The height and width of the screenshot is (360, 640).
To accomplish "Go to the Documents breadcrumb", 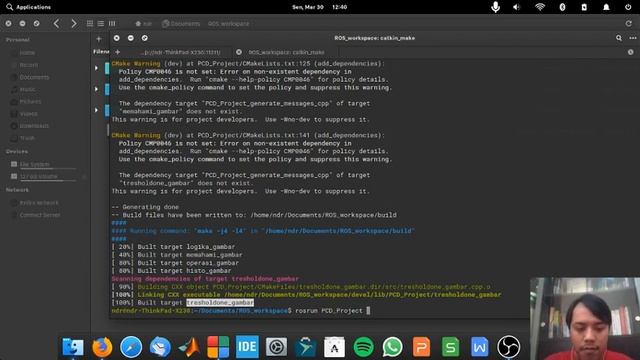I will tap(181, 24).
